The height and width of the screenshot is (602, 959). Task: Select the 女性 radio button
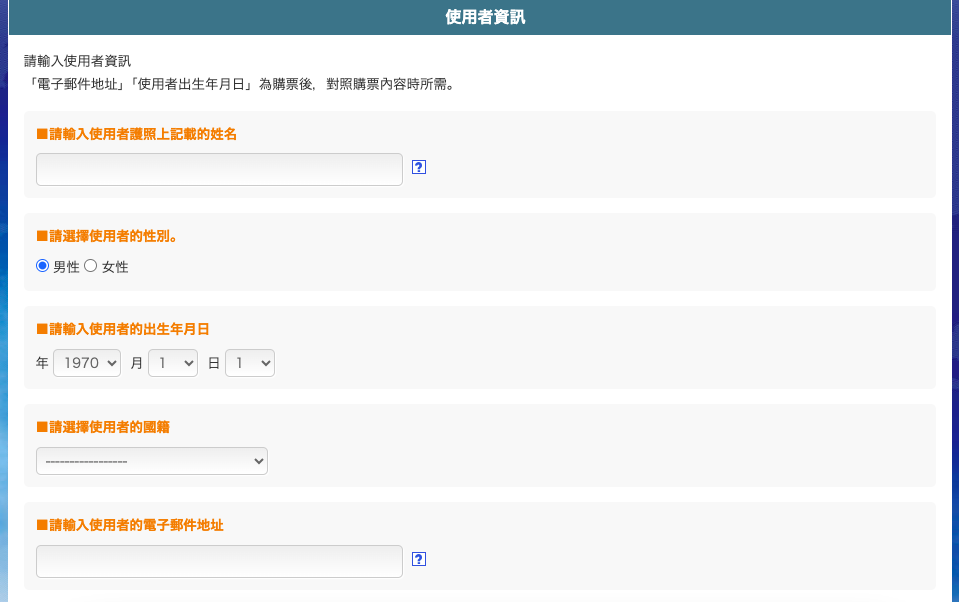click(91, 266)
